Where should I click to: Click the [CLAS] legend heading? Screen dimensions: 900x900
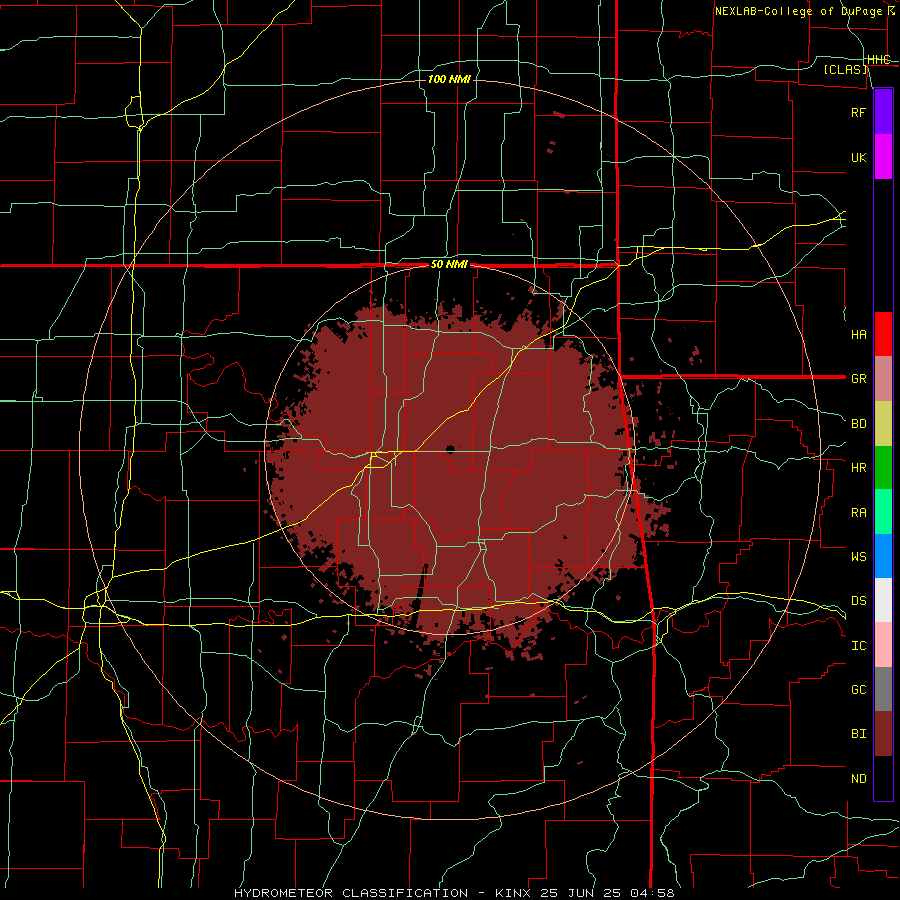click(845, 69)
